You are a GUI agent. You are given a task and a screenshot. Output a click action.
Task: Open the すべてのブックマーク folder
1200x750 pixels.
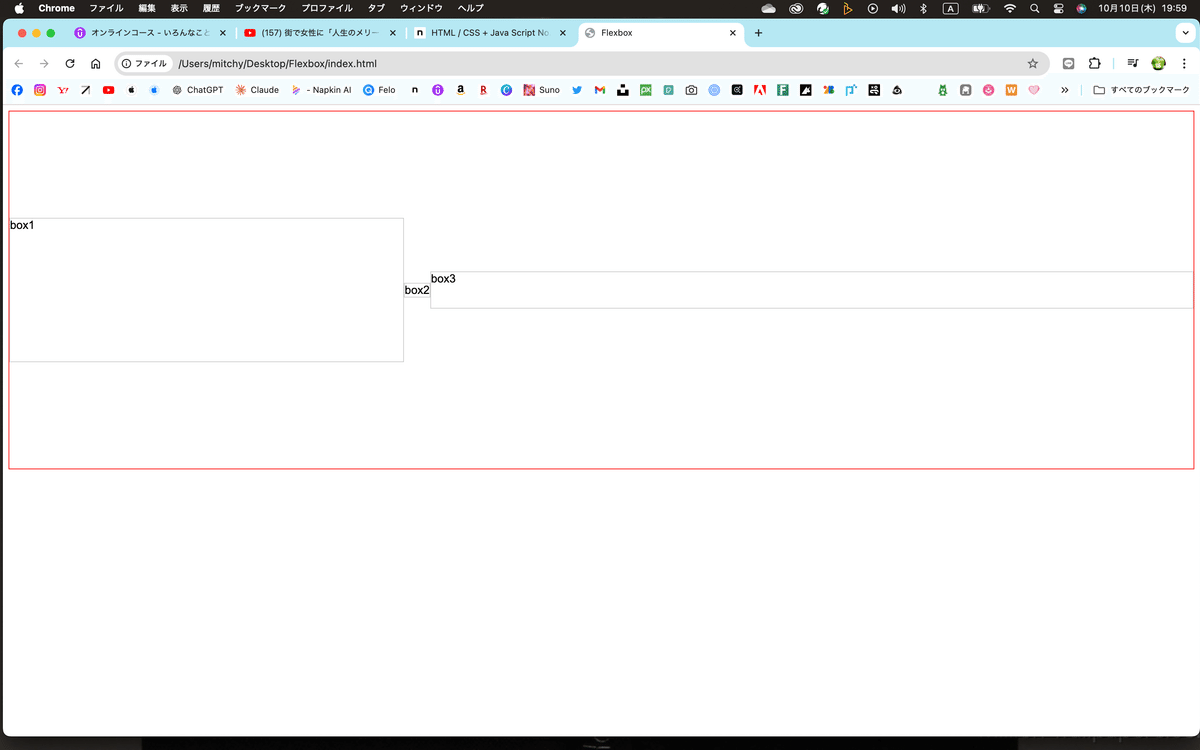(1139, 89)
